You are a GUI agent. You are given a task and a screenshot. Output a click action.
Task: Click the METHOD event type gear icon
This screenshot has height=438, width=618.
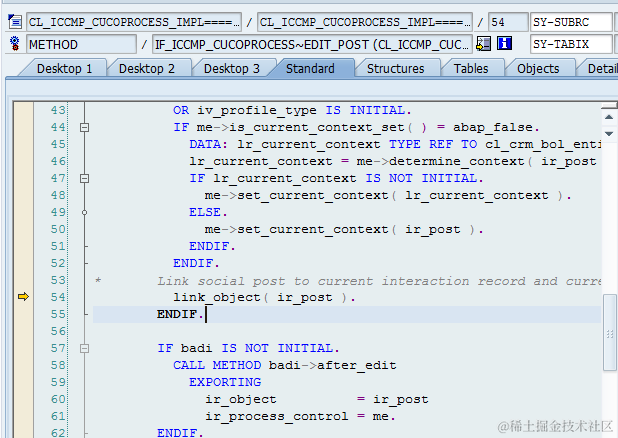click(15, 44)
